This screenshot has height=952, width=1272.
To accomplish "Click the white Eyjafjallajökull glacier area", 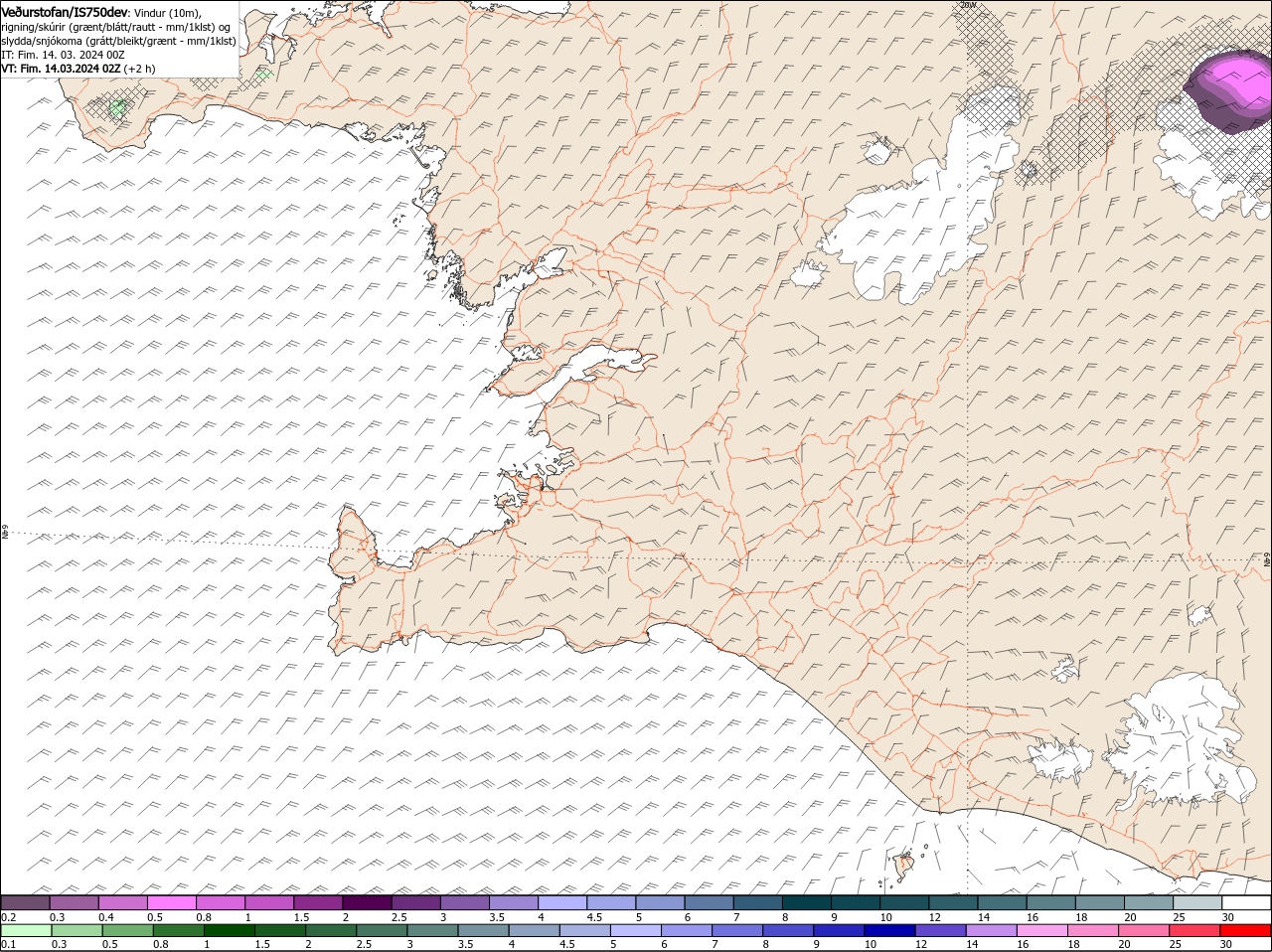I will point(1061,760).
